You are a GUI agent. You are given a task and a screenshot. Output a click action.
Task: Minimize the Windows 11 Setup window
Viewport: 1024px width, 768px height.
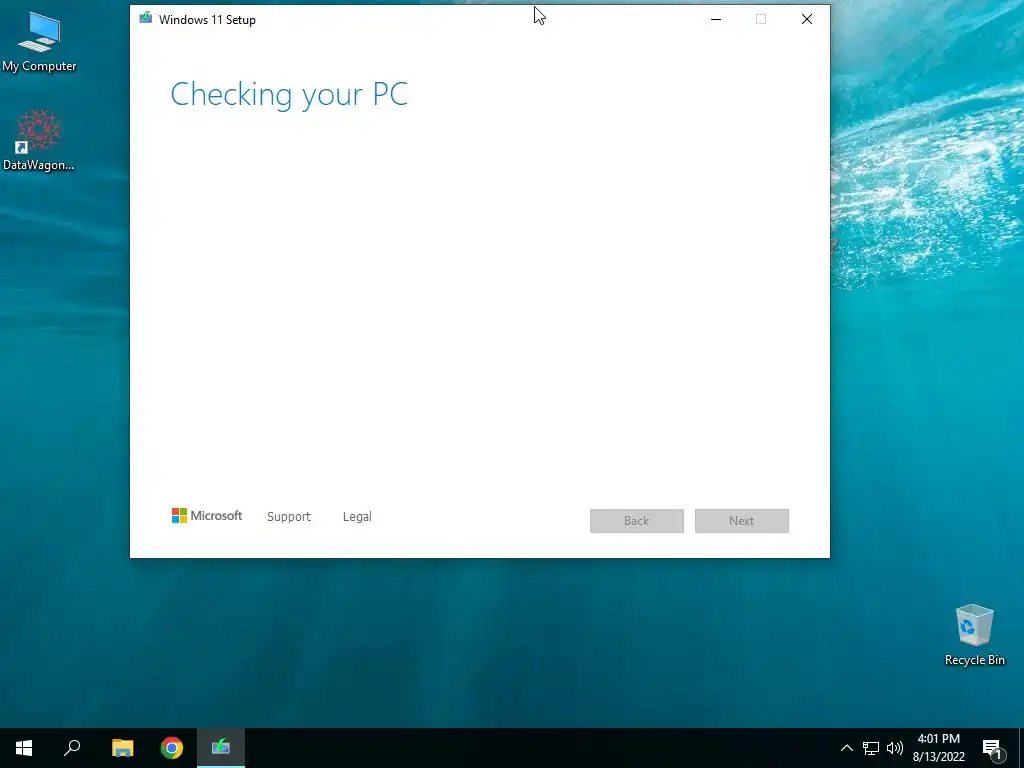click(716, 20)
